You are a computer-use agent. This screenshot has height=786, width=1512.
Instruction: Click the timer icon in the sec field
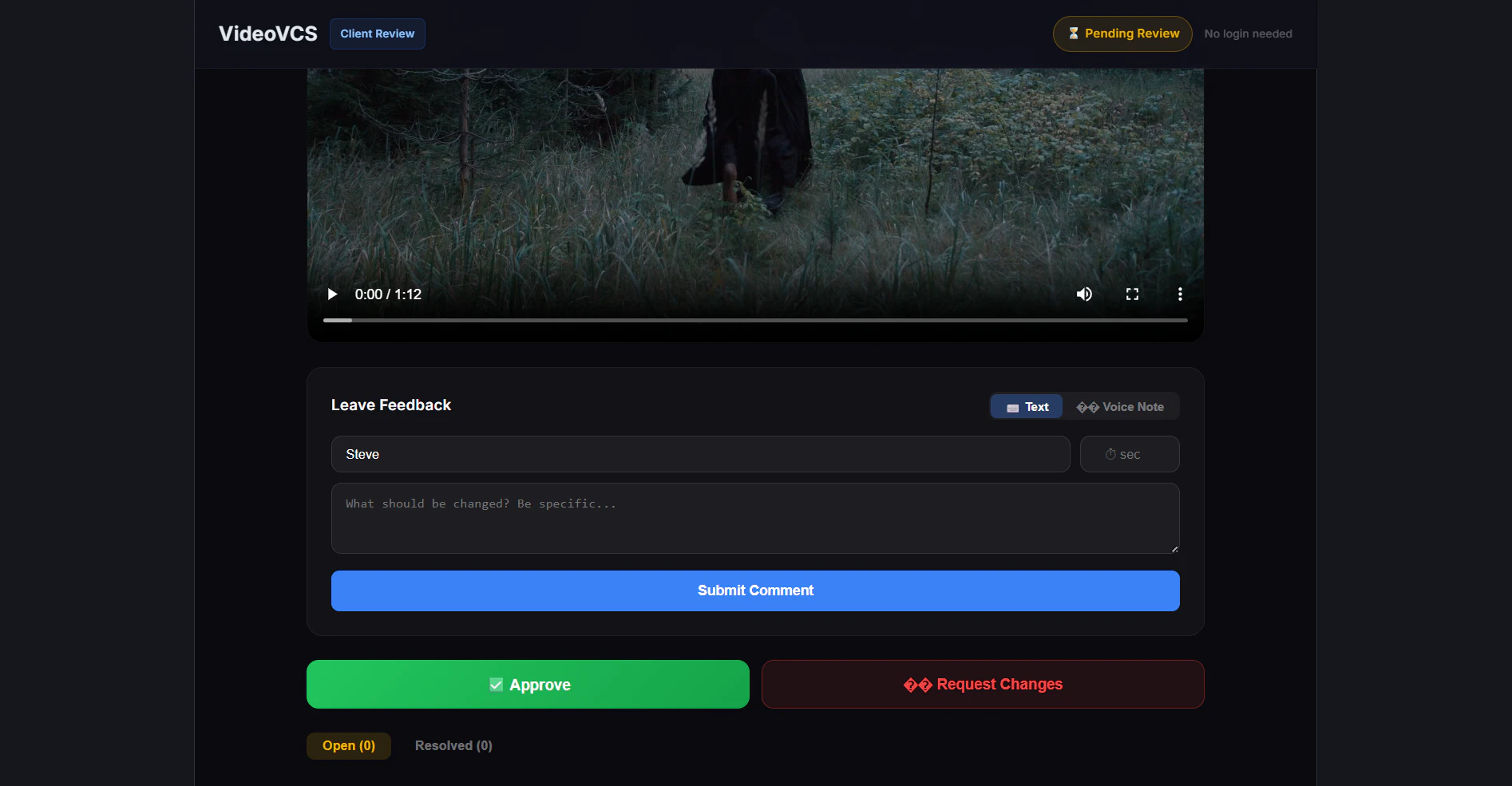[x=1110, y=454]
